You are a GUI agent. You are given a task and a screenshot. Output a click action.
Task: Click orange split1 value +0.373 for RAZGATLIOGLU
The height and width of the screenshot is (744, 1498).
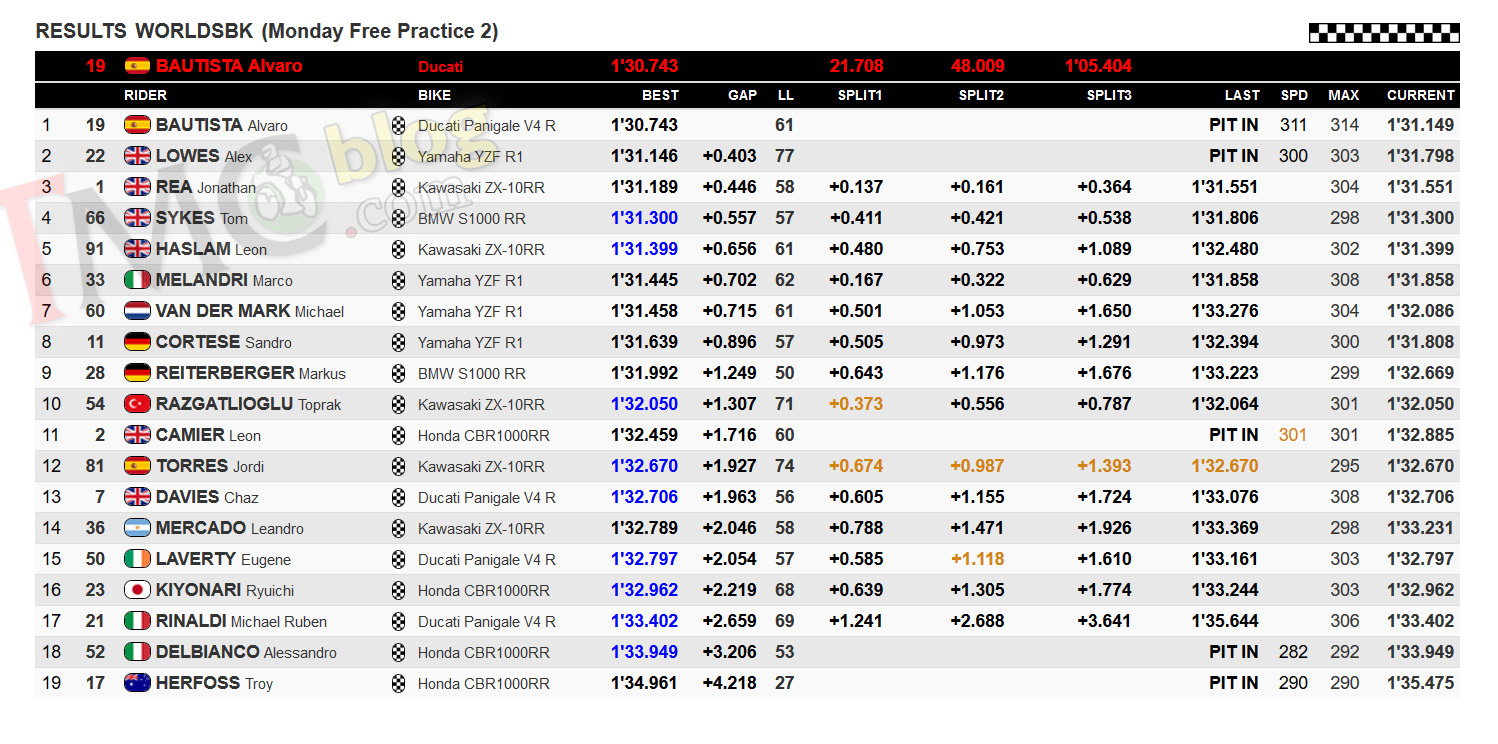tap(856, 404)
